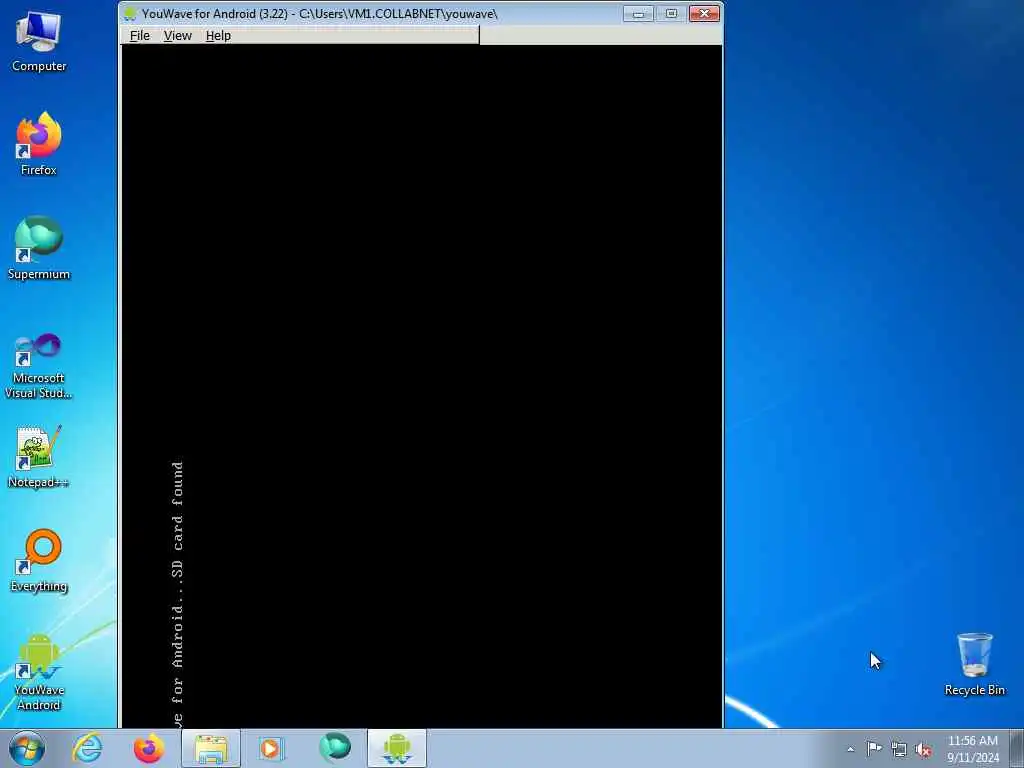Screen dimensions: 1024x768
Task: Select the Firefox desktop shortcut
Action: [39, 144]
